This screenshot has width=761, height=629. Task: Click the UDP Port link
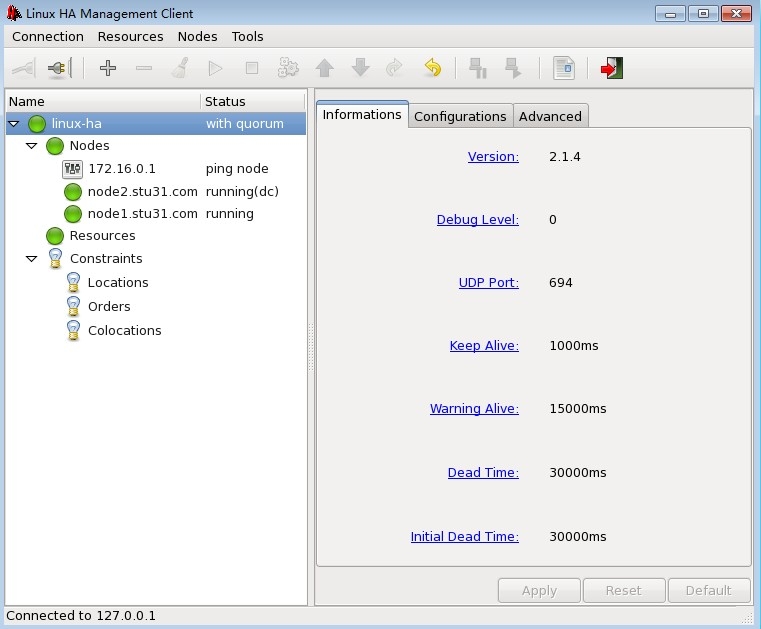tap(489, 282)
